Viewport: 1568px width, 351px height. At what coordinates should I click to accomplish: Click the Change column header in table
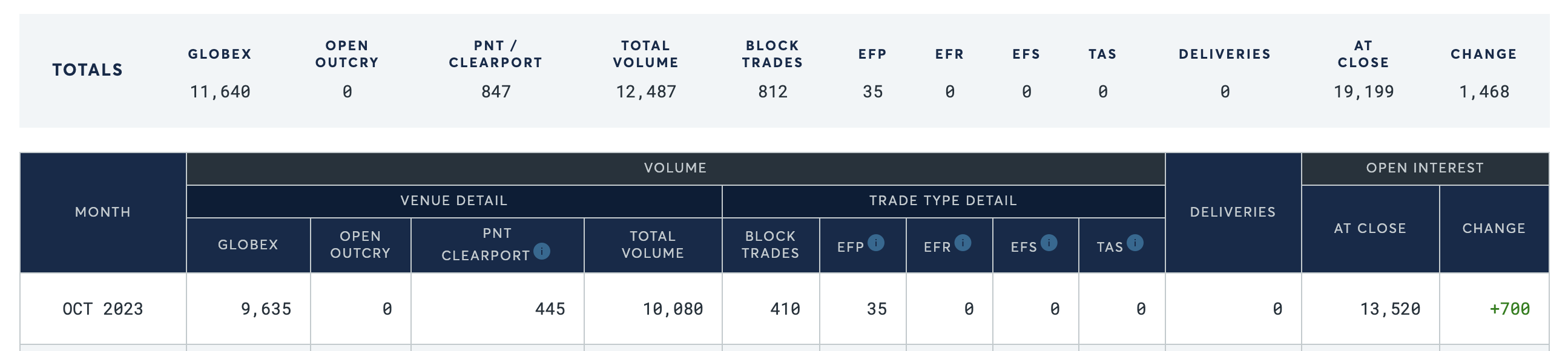pos(1494,228)
